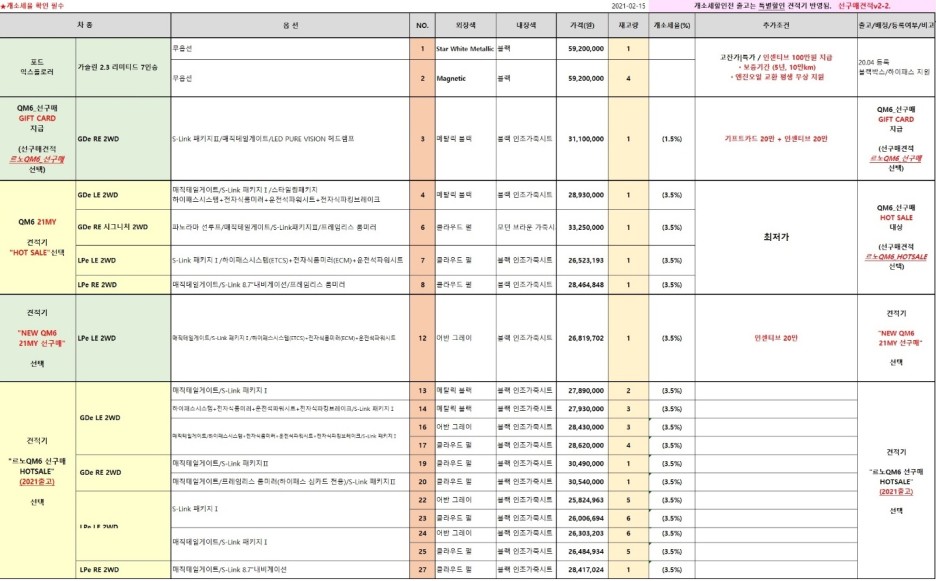Select the option cell with '프레임리스 룸미러' for No. 8

tap(290, 285)
